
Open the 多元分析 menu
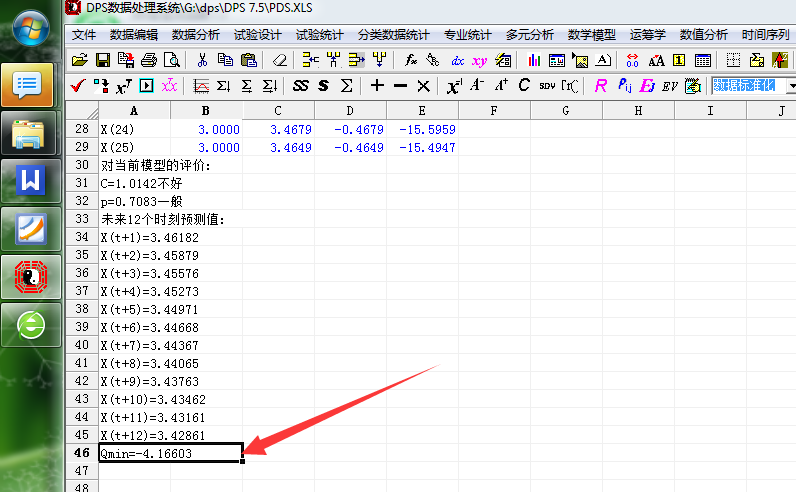click(529, 35)
